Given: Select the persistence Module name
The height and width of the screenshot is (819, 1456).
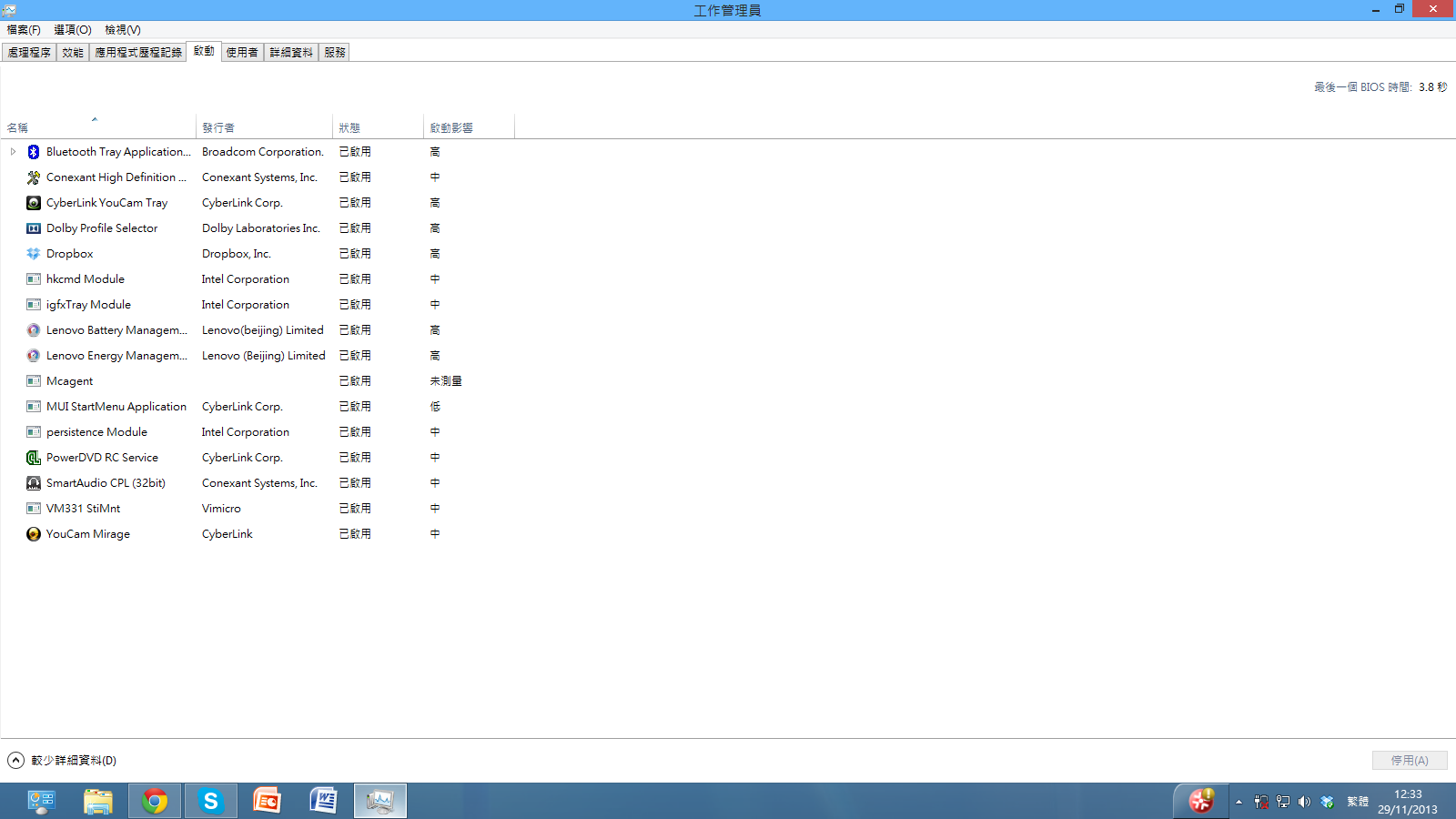Looking at the screenshot, I should pos(96,432).
